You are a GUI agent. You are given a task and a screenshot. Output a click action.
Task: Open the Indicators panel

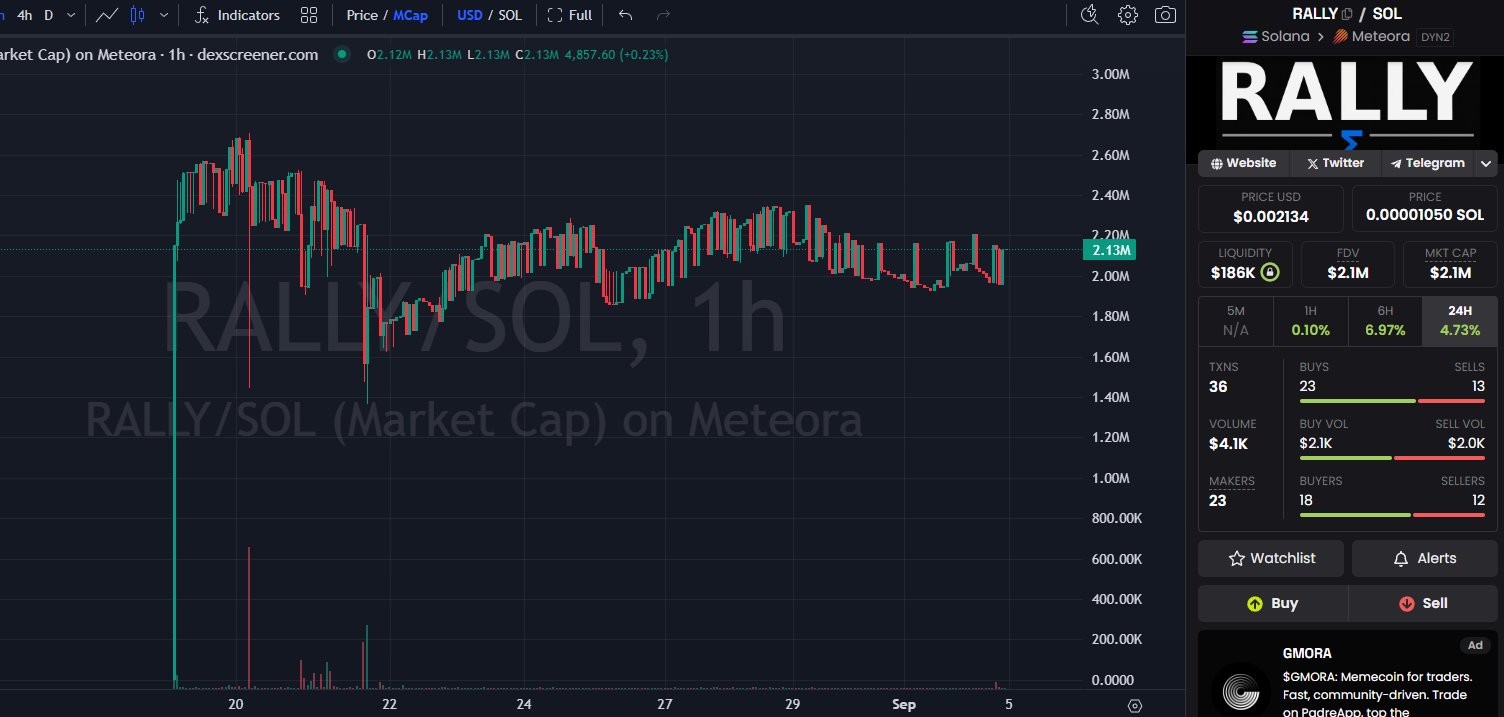[237, 15]
